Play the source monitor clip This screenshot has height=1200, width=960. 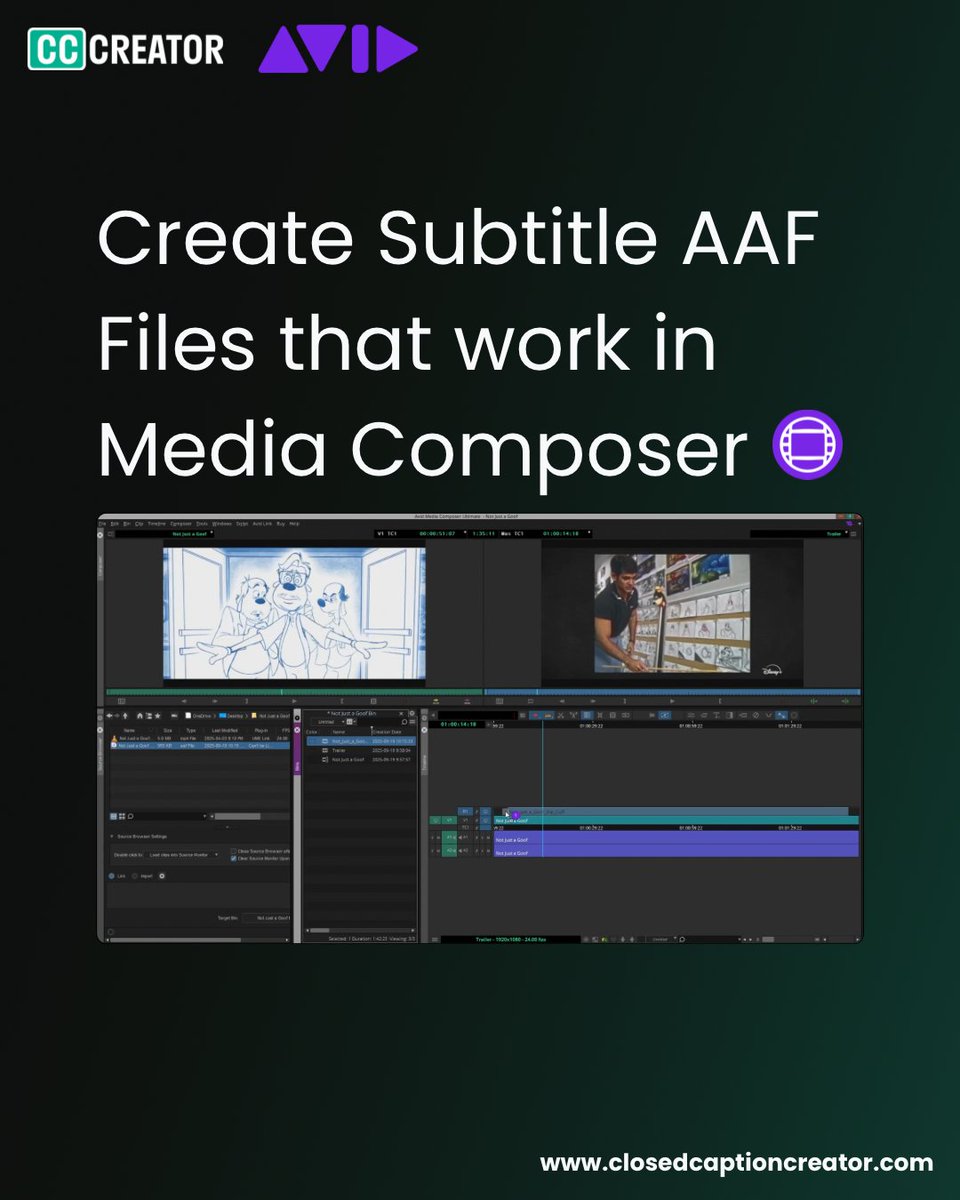click(x=294, y=701)
